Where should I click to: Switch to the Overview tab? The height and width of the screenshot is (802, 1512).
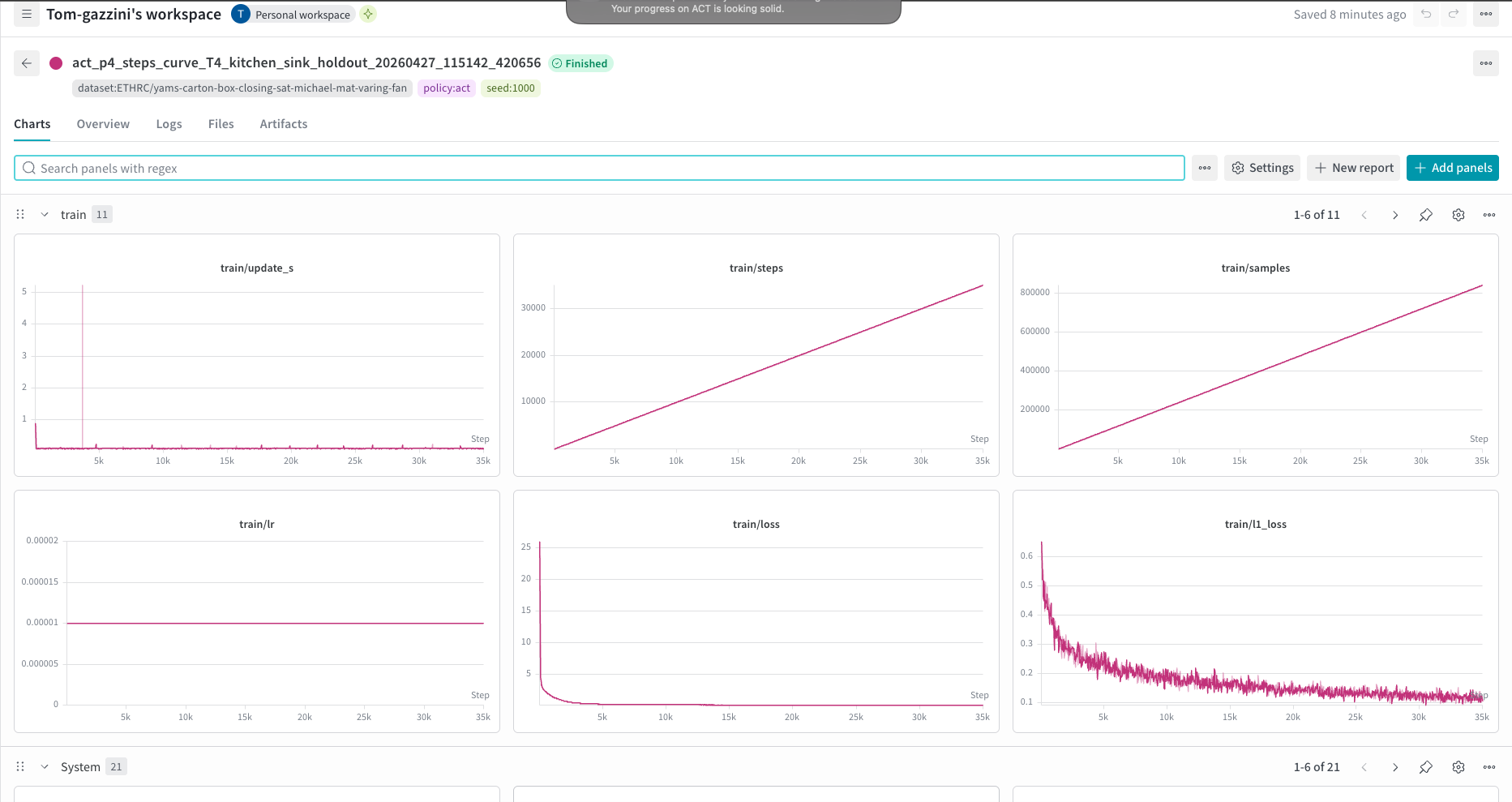click(x=103, y=124)
